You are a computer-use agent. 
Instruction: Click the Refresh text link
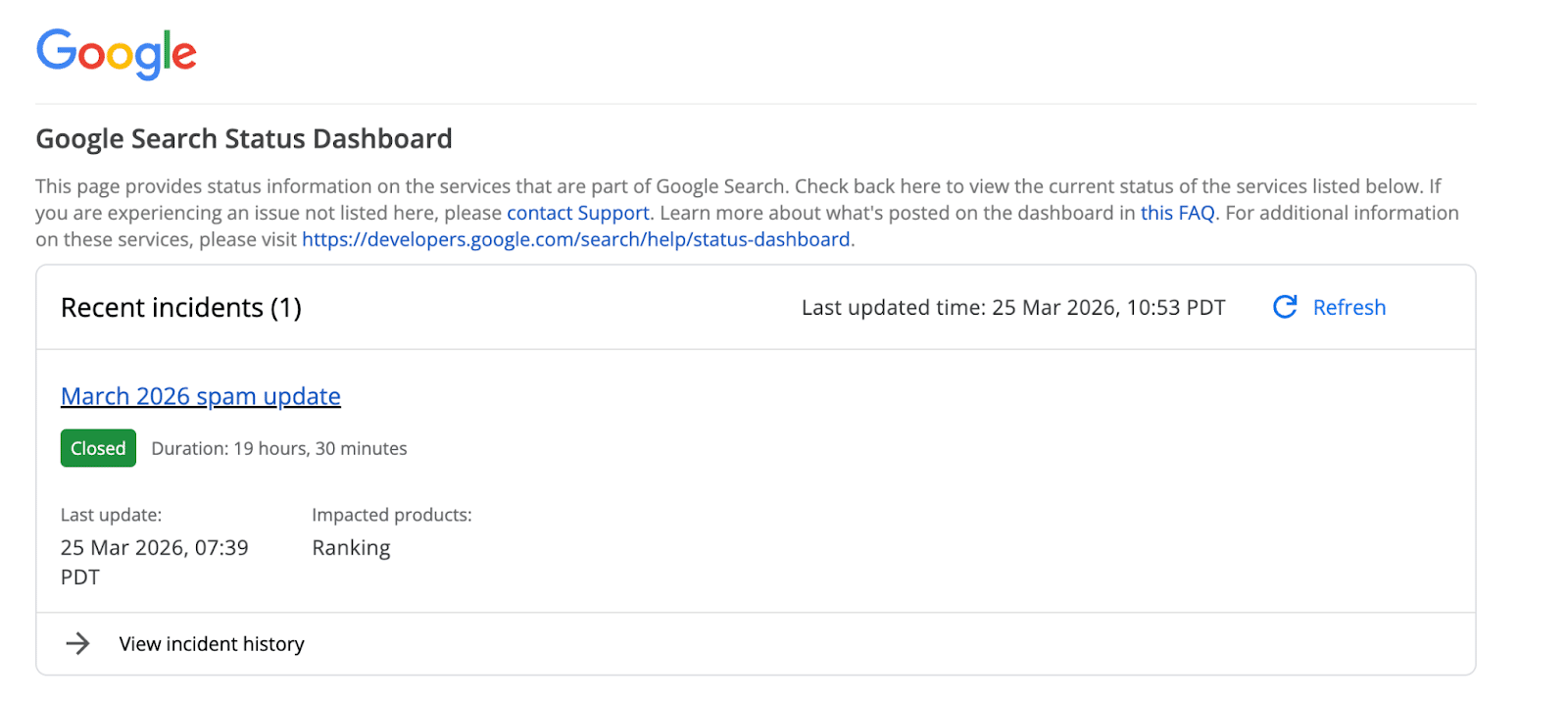pyautogui.click(x=1349, y=307)
